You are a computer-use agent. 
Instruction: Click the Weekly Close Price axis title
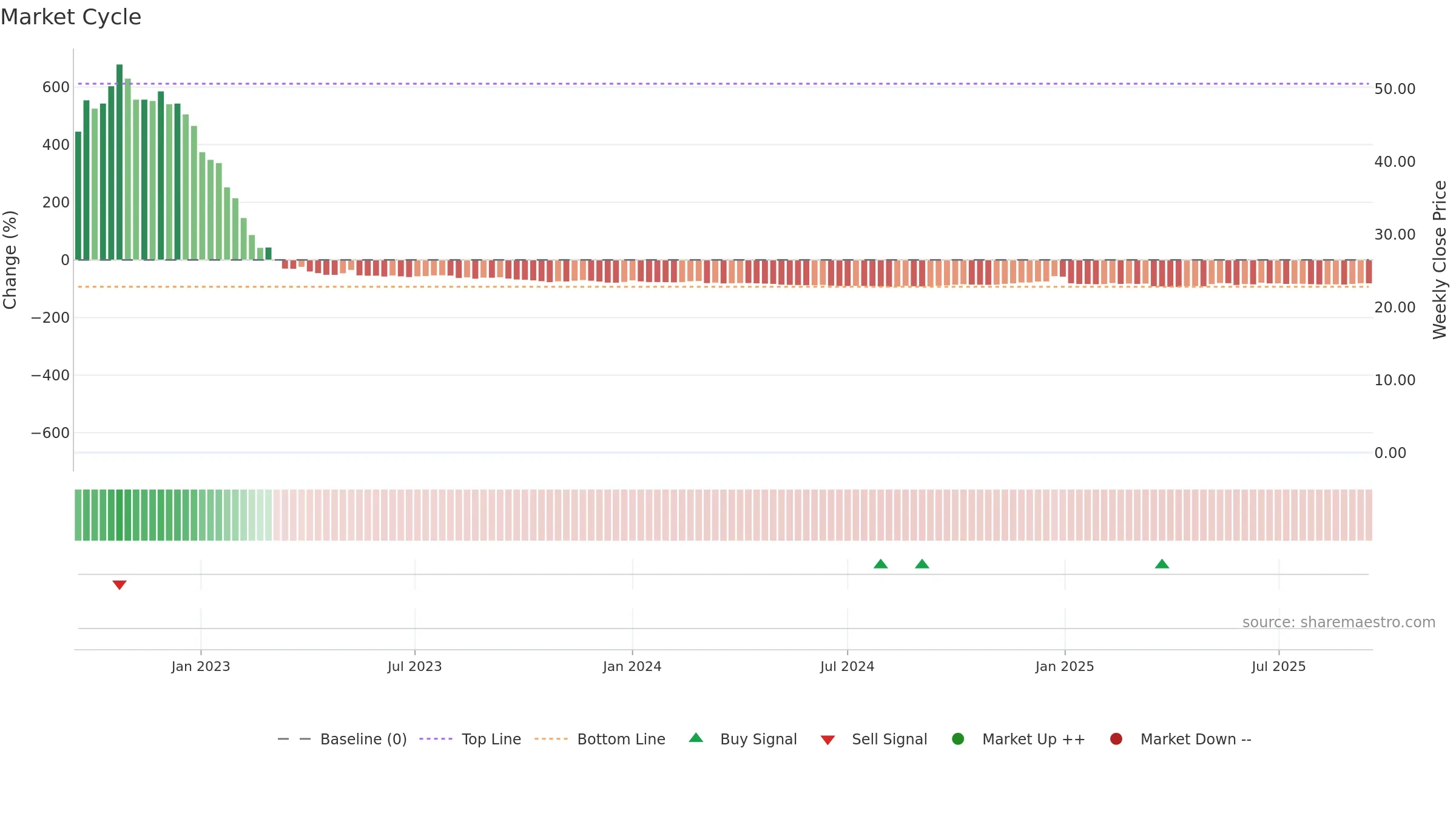[x=1440, y=260]
